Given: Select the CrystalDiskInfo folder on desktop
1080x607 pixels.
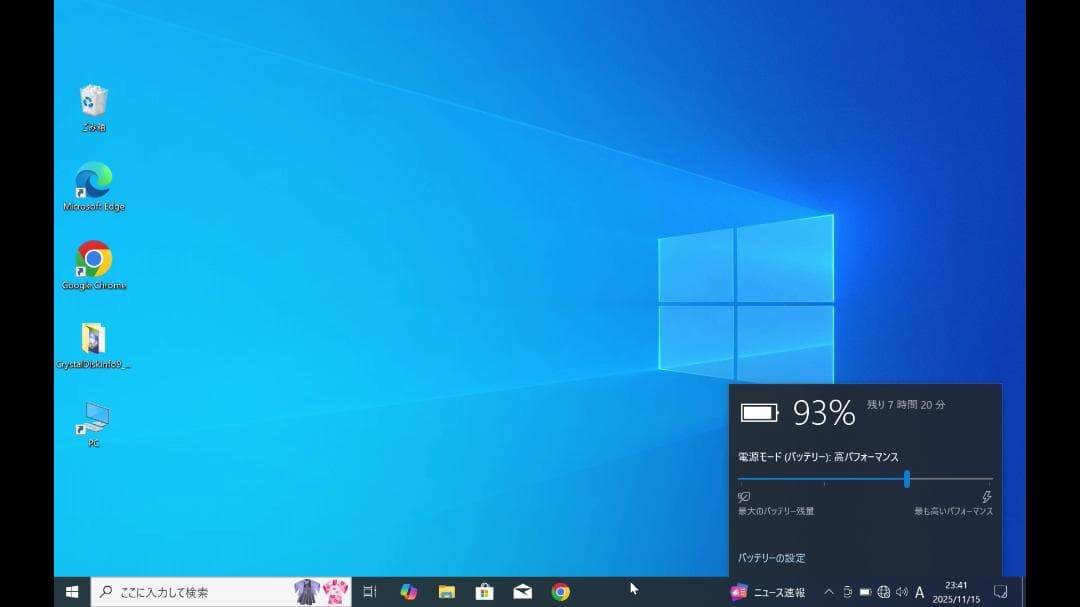Looking at the screenshot, I should click(93, 339).
